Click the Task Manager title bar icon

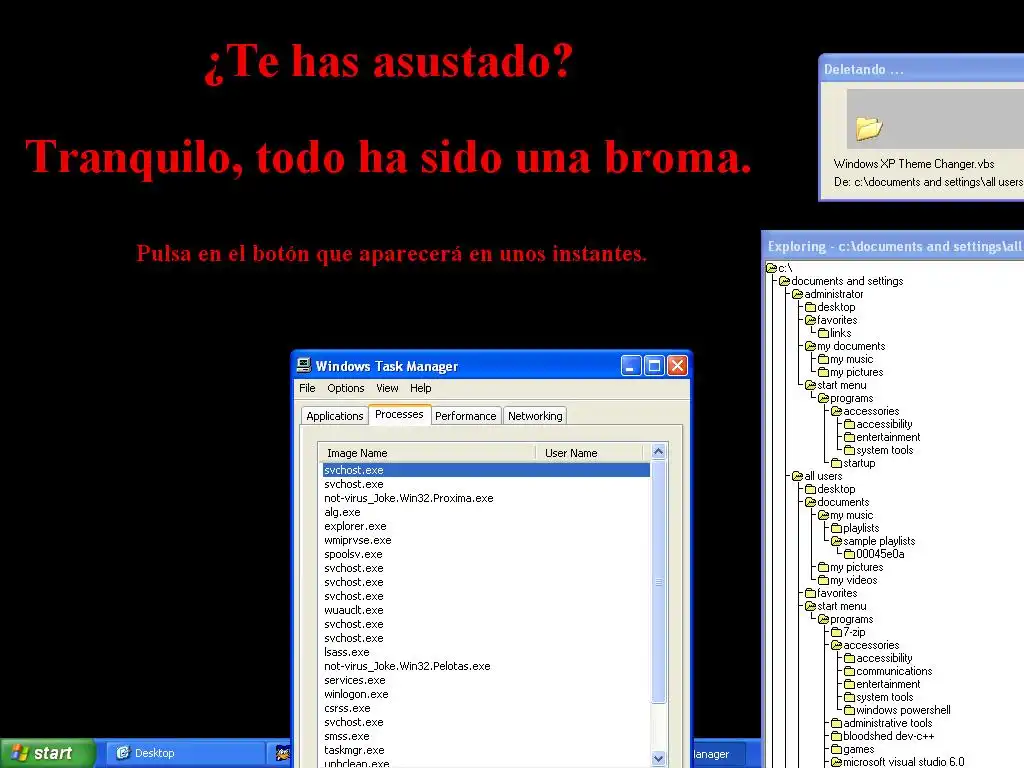pos(304,366)
